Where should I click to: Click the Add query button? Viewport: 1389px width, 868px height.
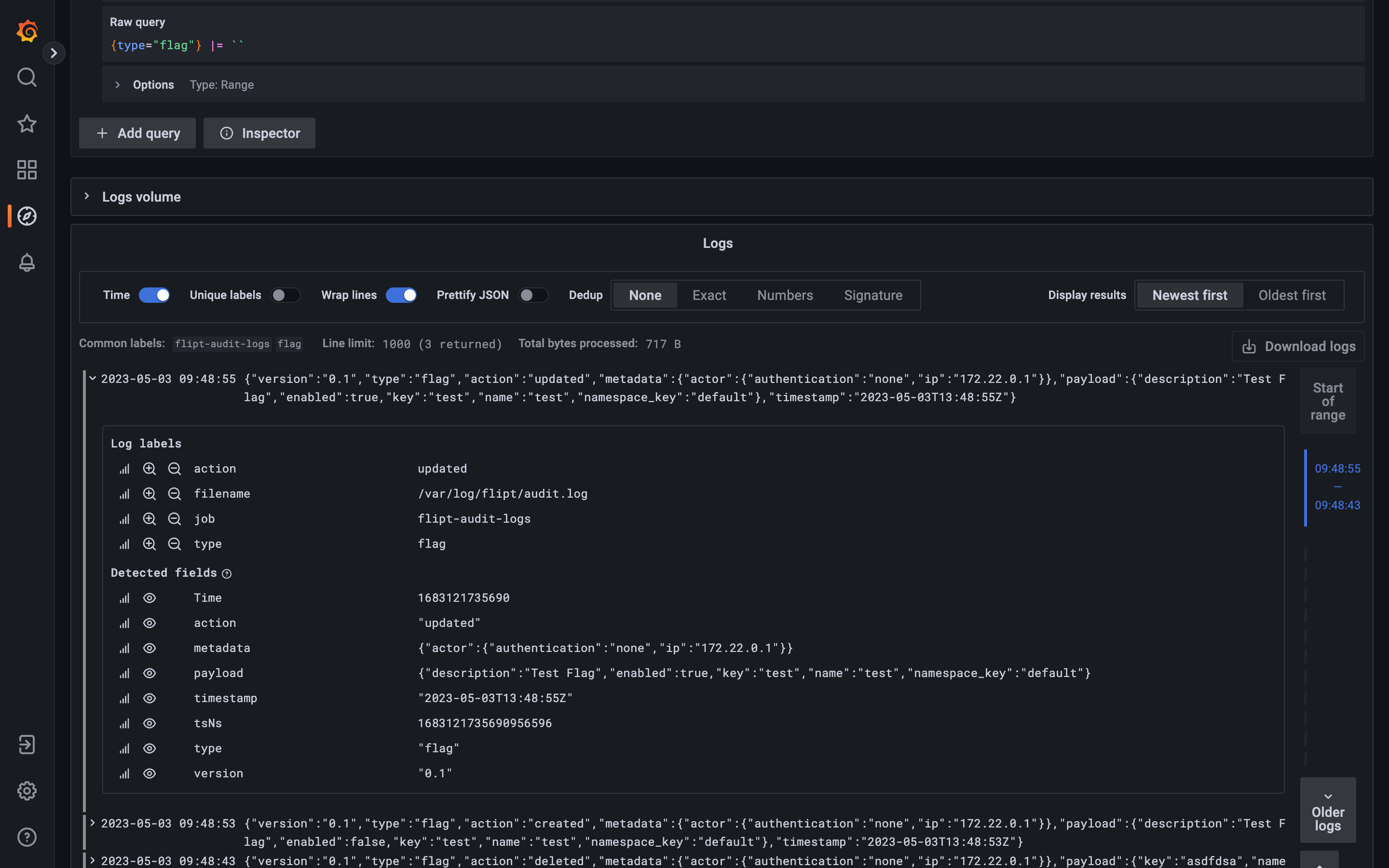pos(137,133)
